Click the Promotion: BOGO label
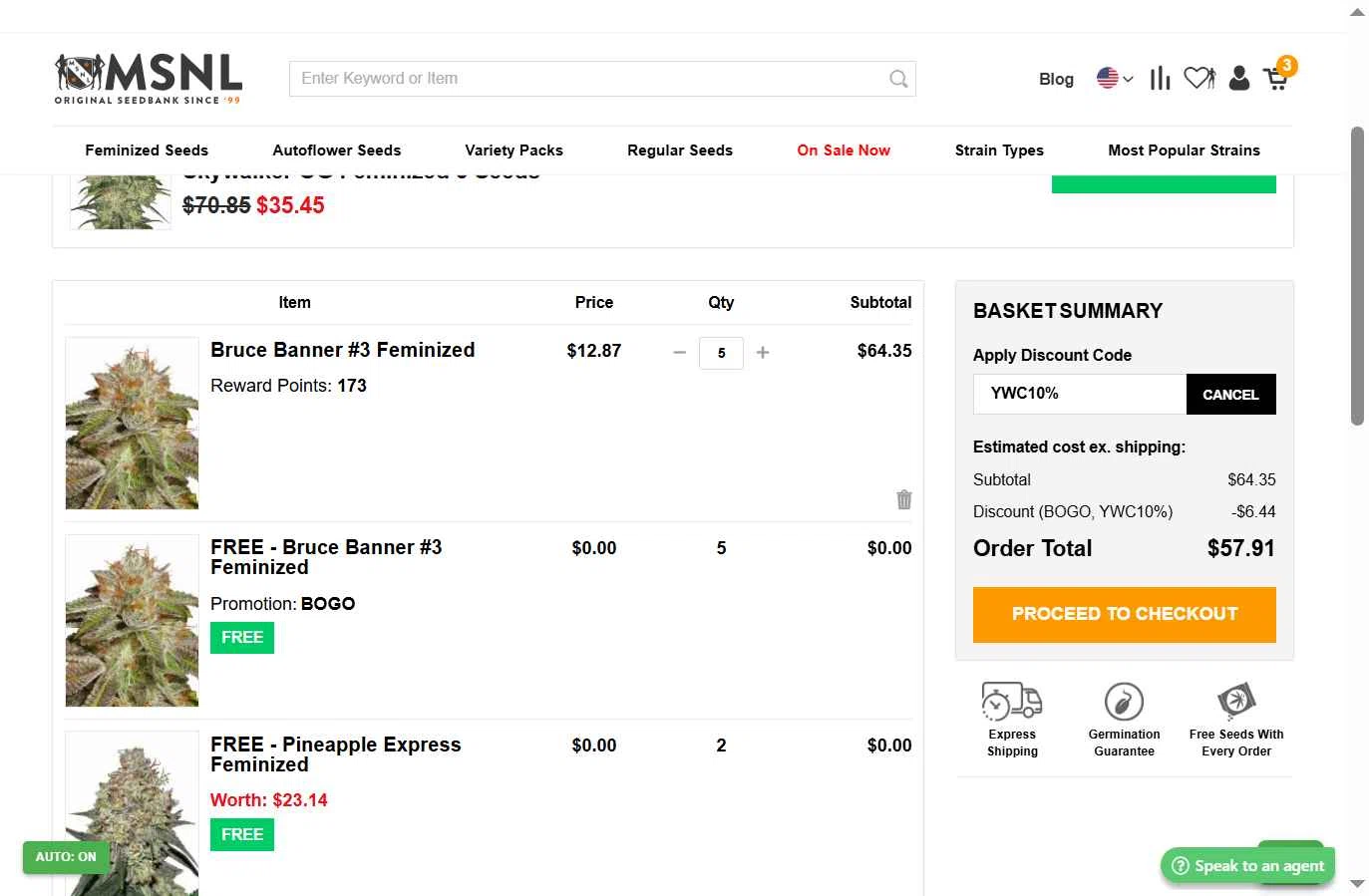Image resolution: width=1369 pixels, height=896 pixels. pos(283,604)
